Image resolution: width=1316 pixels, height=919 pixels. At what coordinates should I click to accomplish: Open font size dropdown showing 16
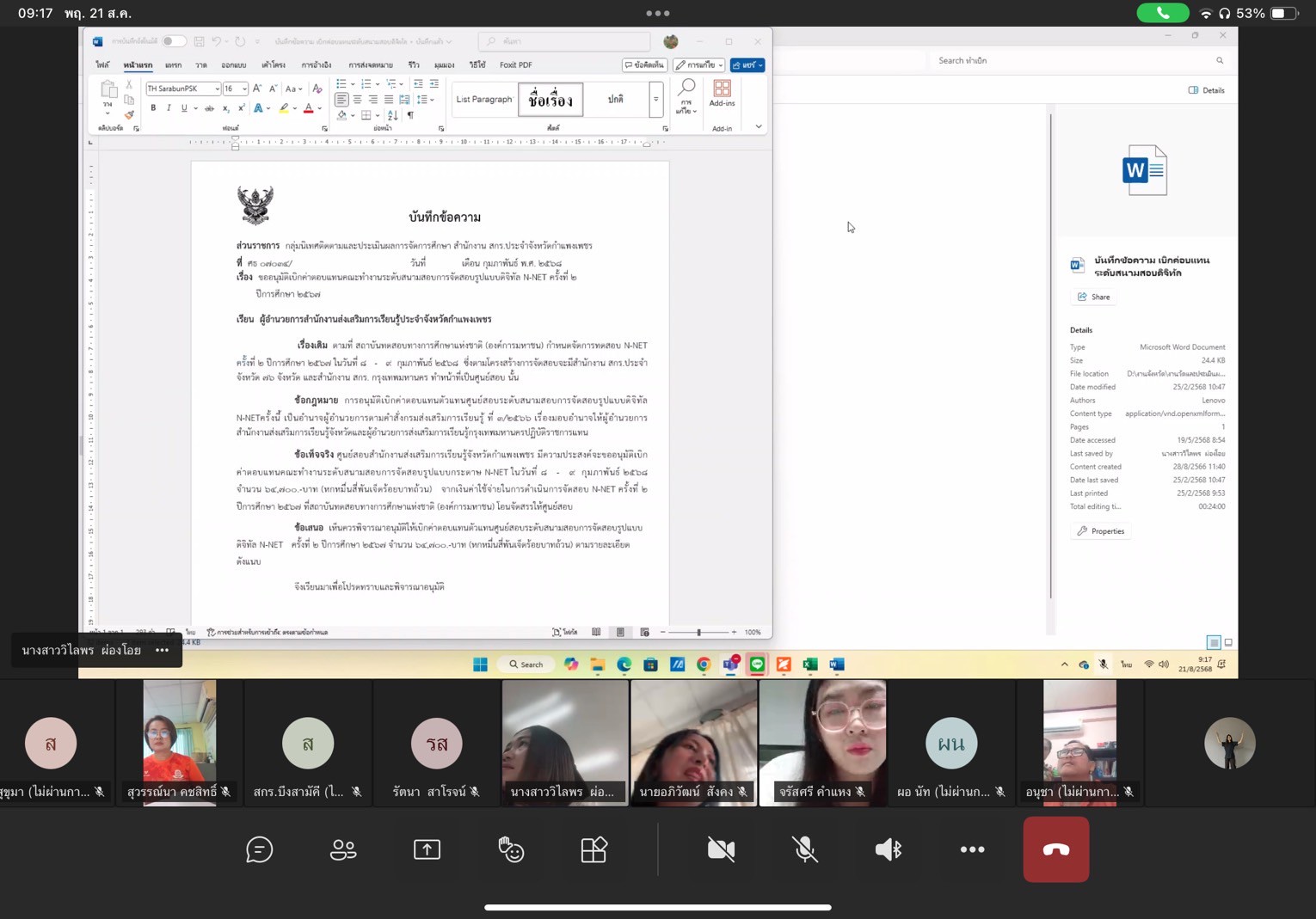[x=244, y=89]
